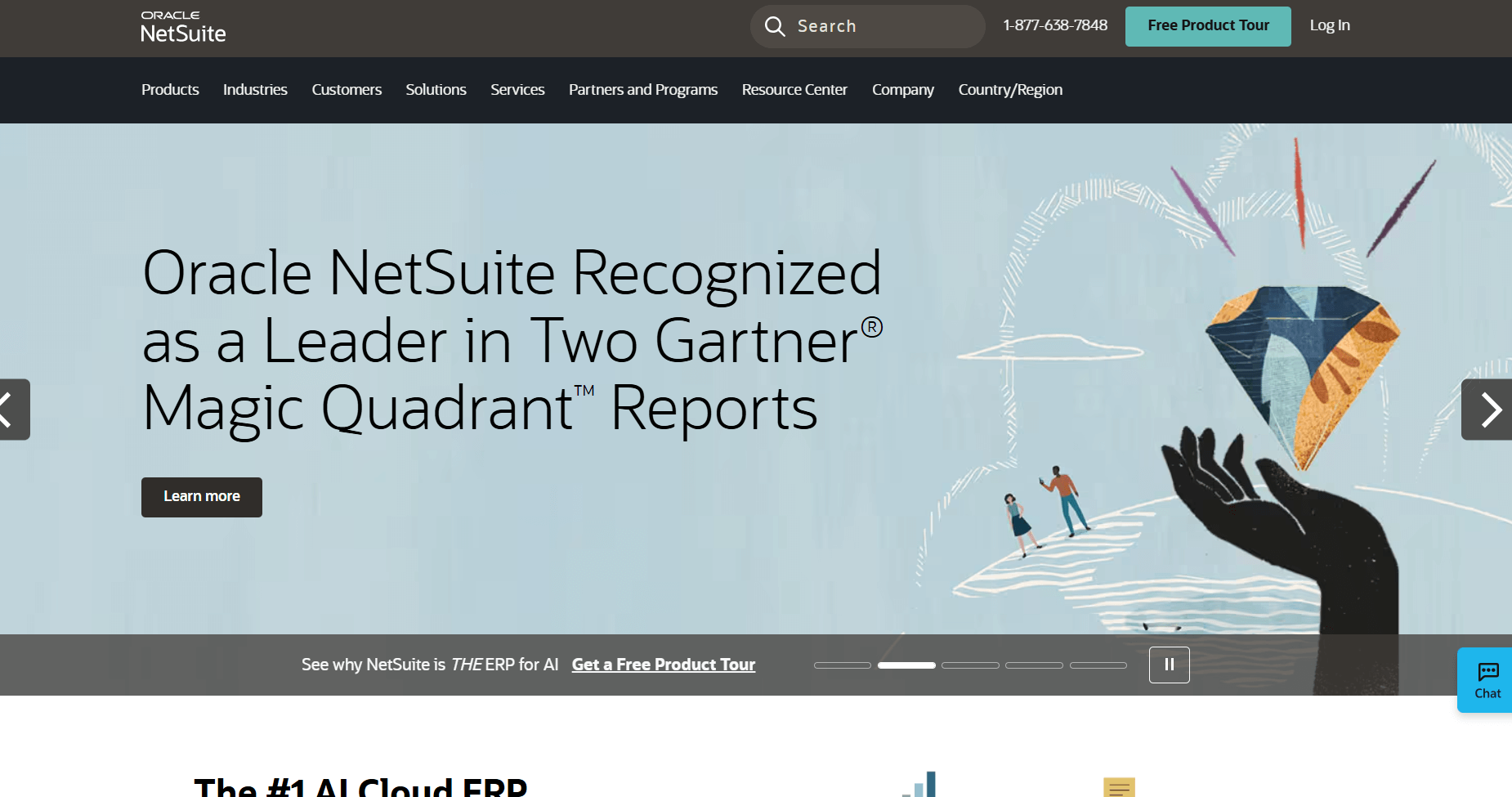The height and width of the screenshot is (797, 1512).
Task: Open the Resource Center menu item
Action: coord(794,90)
